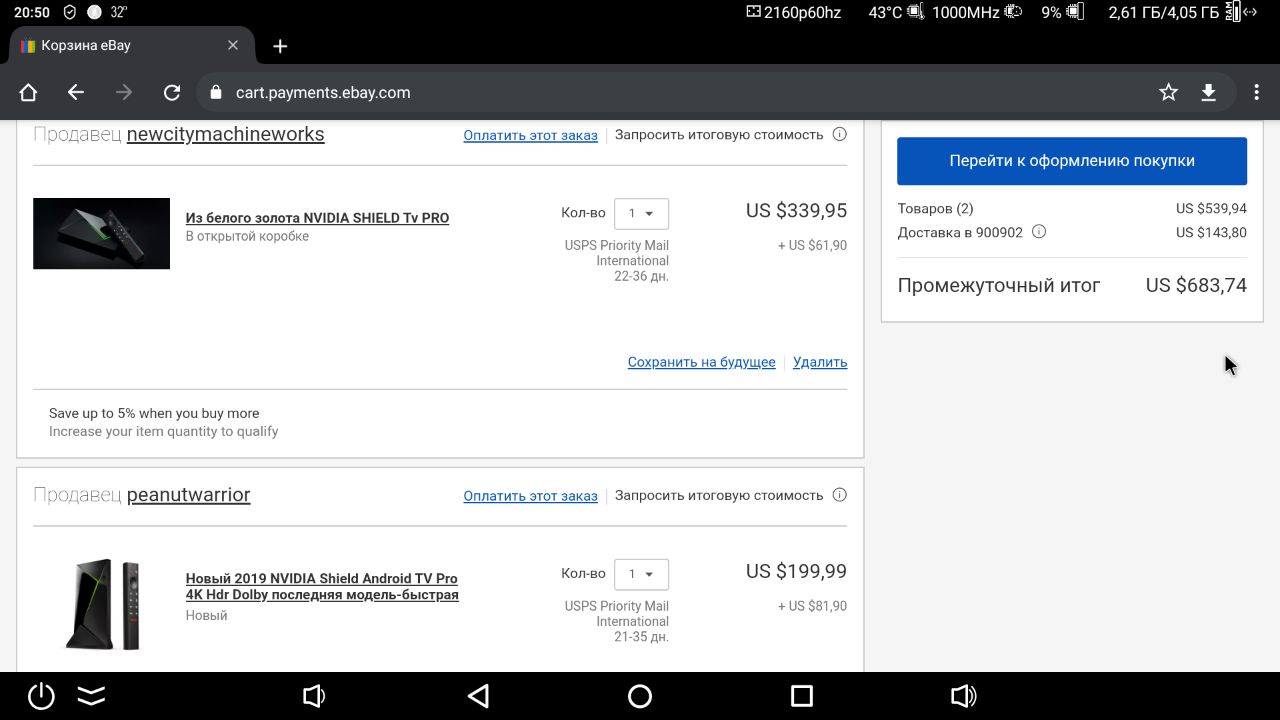Tap the white-background Shield TV Pro thumbnail
Screen dimensions: 1280x720
click(101, 605)
